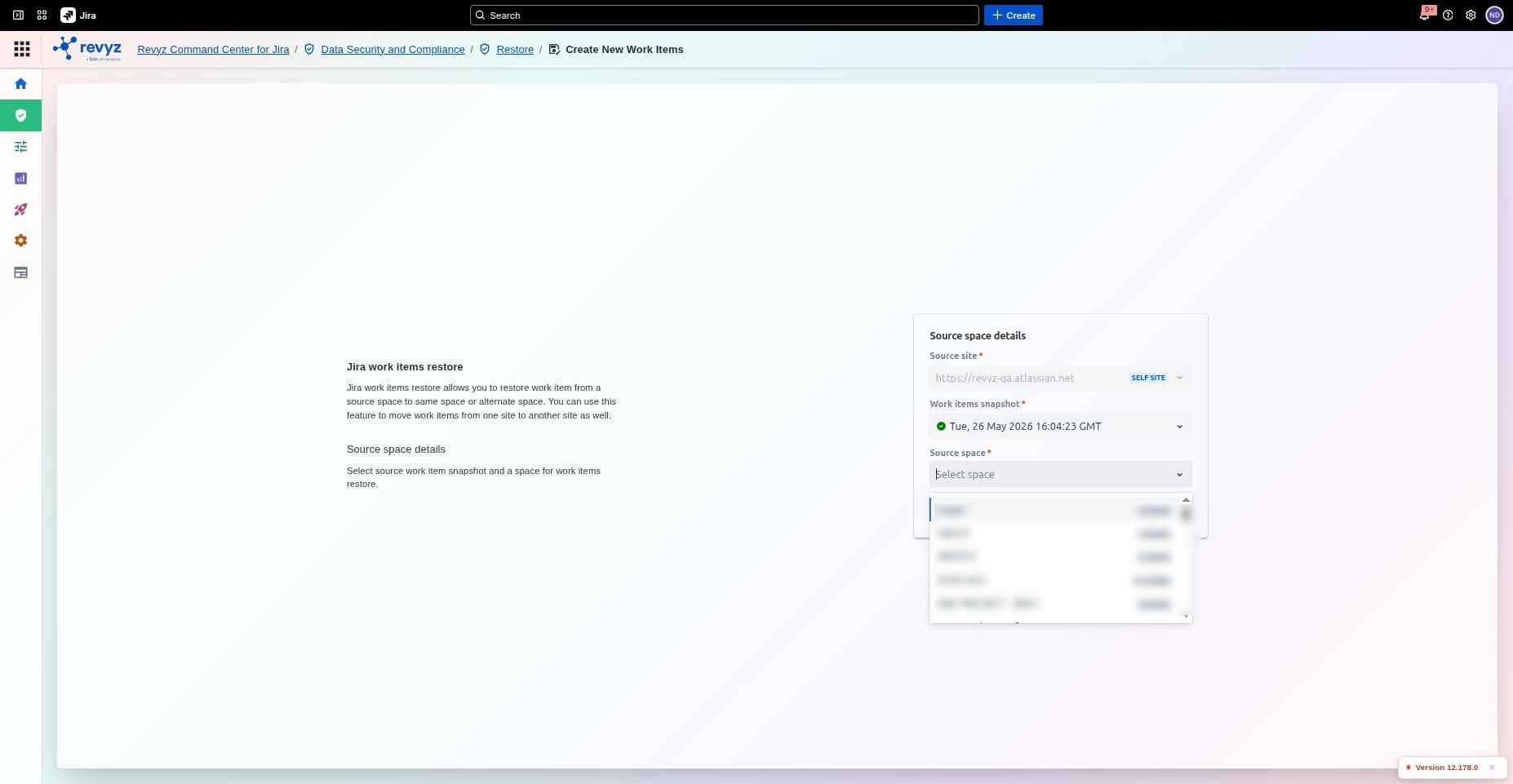1513x784 pixels.
Task: Click the space list scroll-down arrow
Action: click(x=1186, y=617)
